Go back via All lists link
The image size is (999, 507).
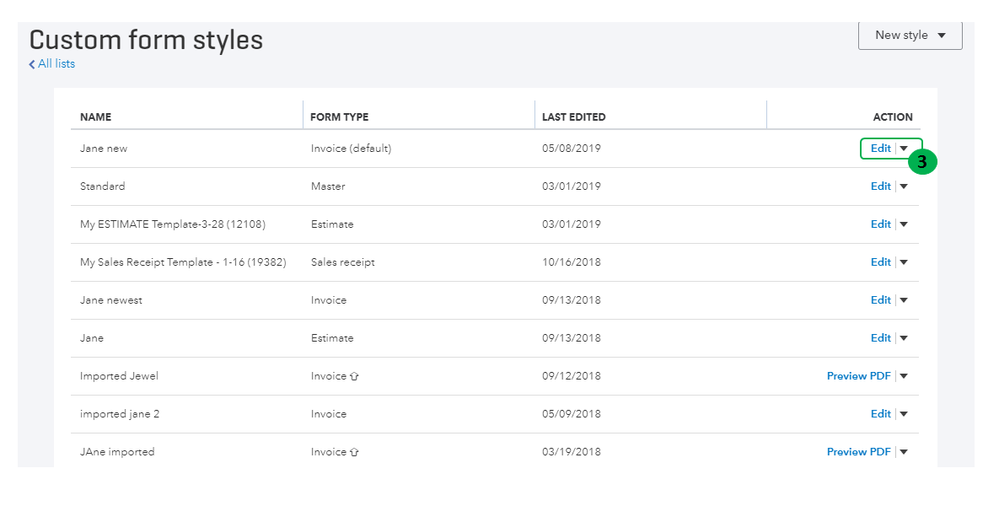(56, 64)
